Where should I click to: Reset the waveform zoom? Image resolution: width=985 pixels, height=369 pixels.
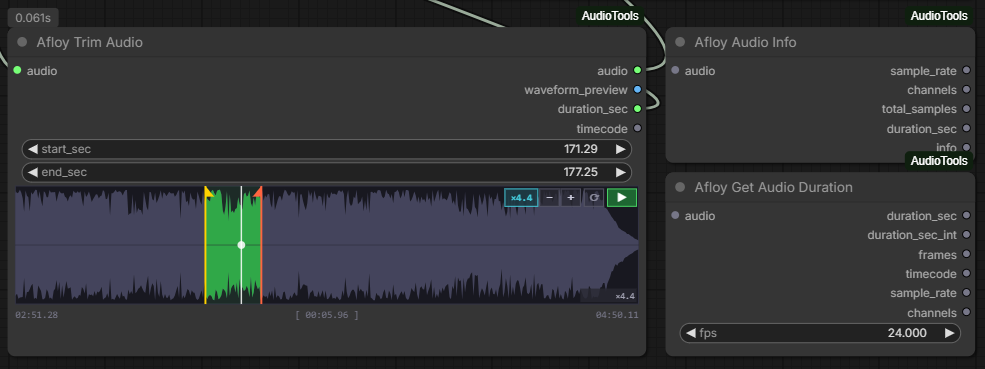pyautogui.click(x=593, y=197)
